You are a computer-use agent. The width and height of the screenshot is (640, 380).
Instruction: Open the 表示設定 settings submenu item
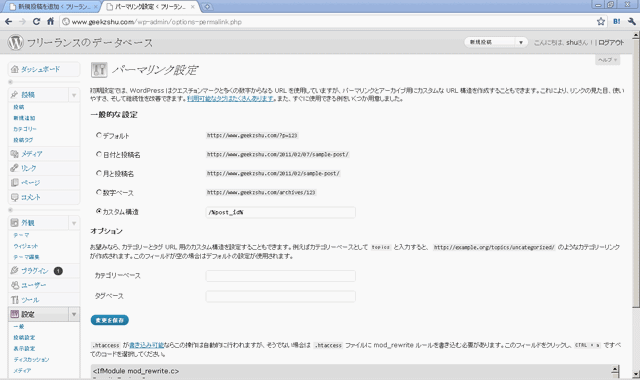(24, 349)
